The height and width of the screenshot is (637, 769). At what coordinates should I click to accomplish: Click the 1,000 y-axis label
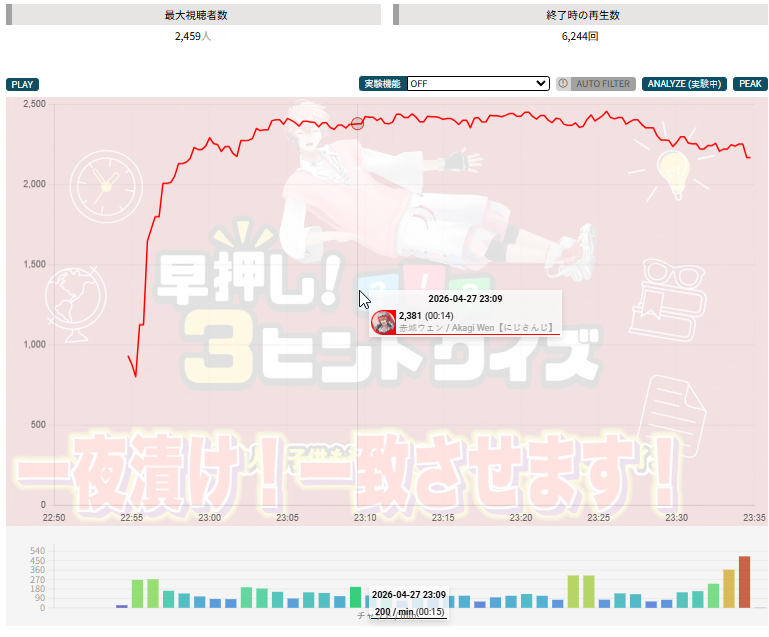pos(34,344)
